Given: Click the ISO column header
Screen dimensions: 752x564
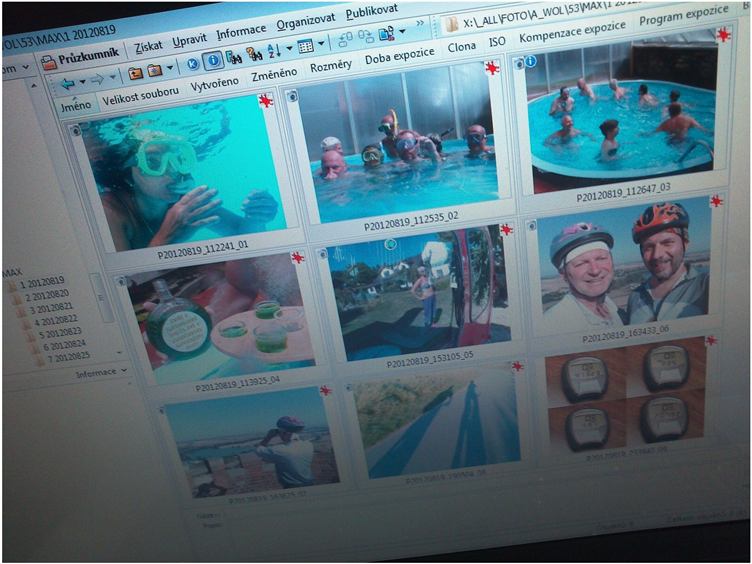Looking at the screenshot, I should (497, 42).
